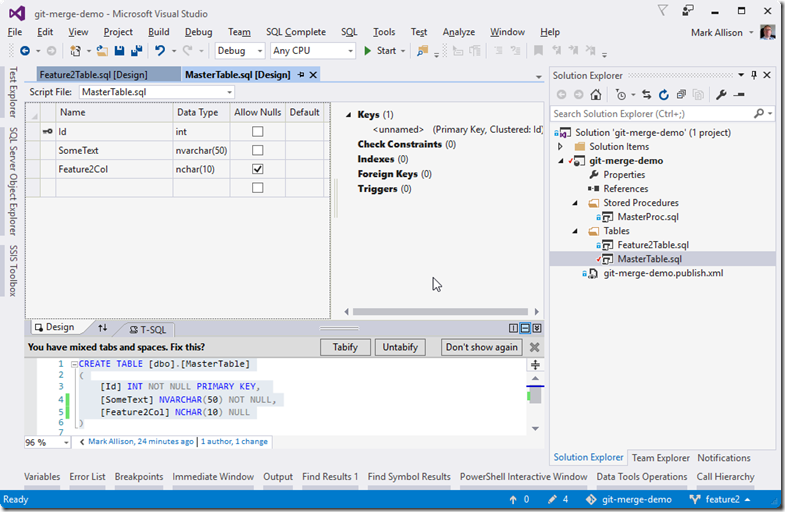Collapse the git-merge-demo project node

point(561,161)
